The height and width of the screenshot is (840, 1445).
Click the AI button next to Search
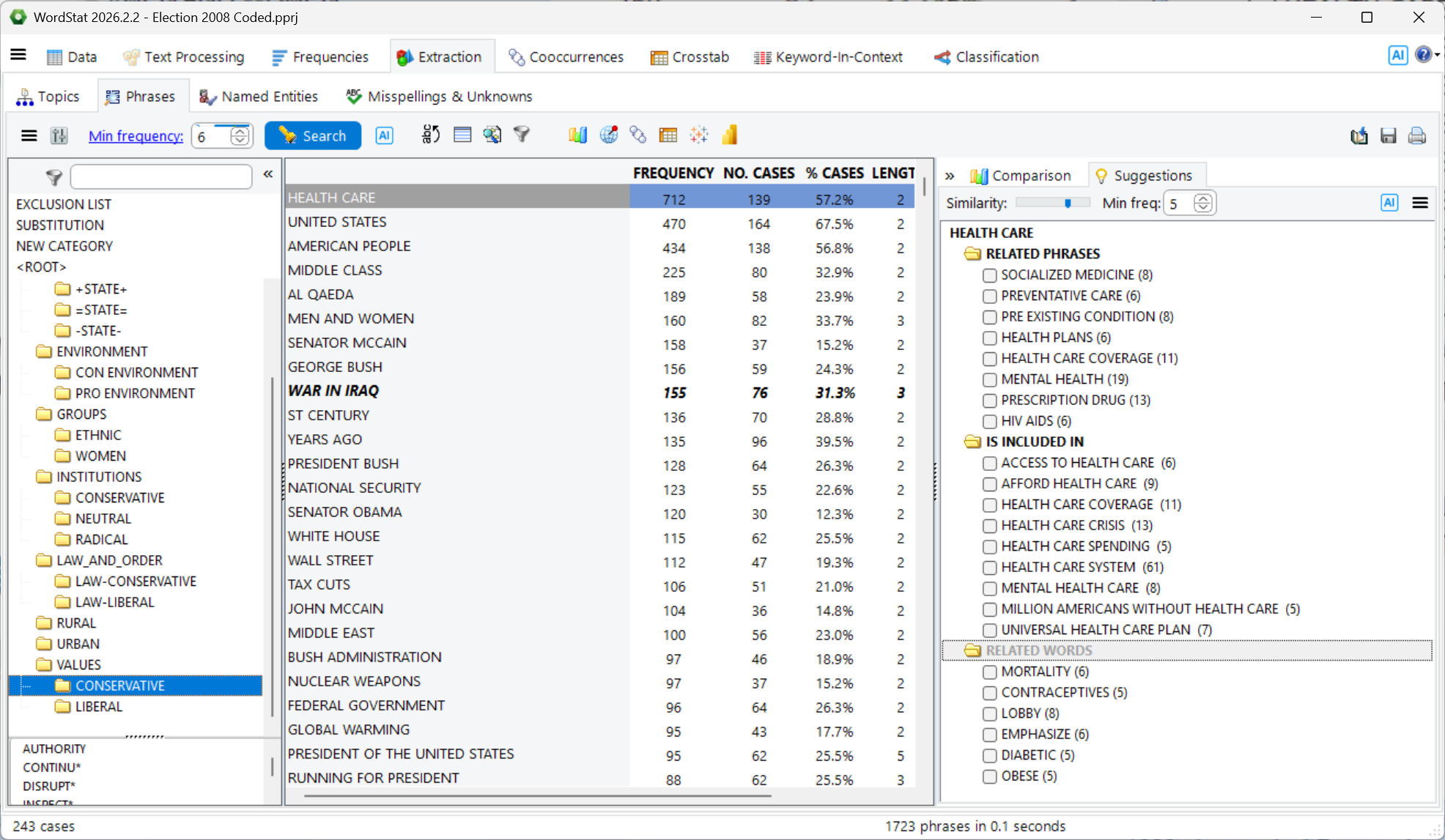tap(384, 135)
